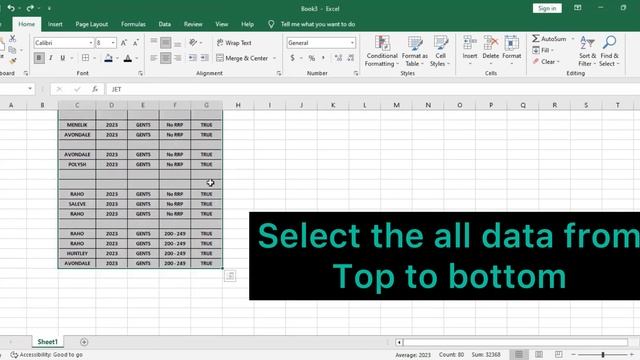Switch to the Data tab
Screen dimensions: 640x360
164,24
